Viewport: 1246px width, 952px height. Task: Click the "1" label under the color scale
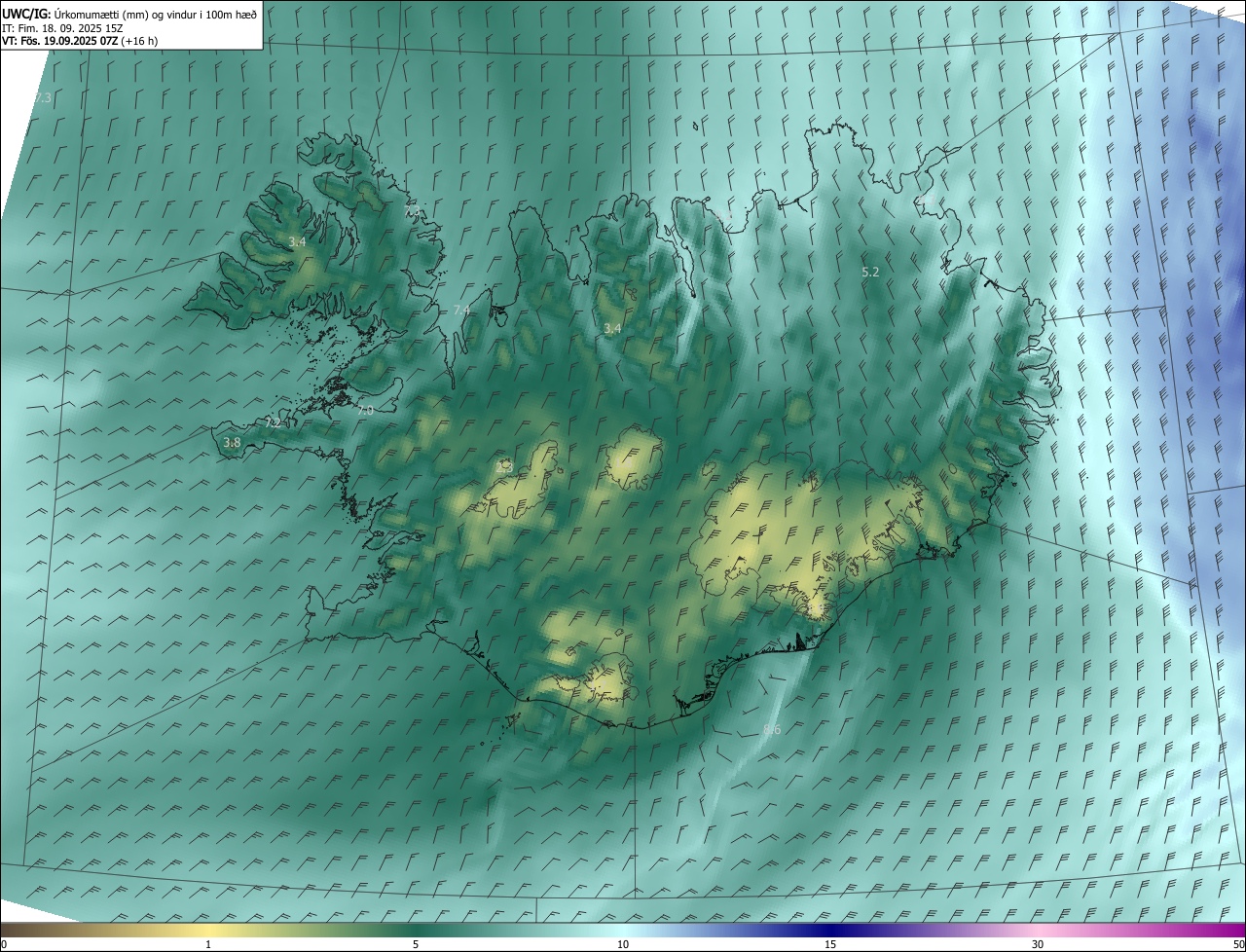(x=208, y=944)
